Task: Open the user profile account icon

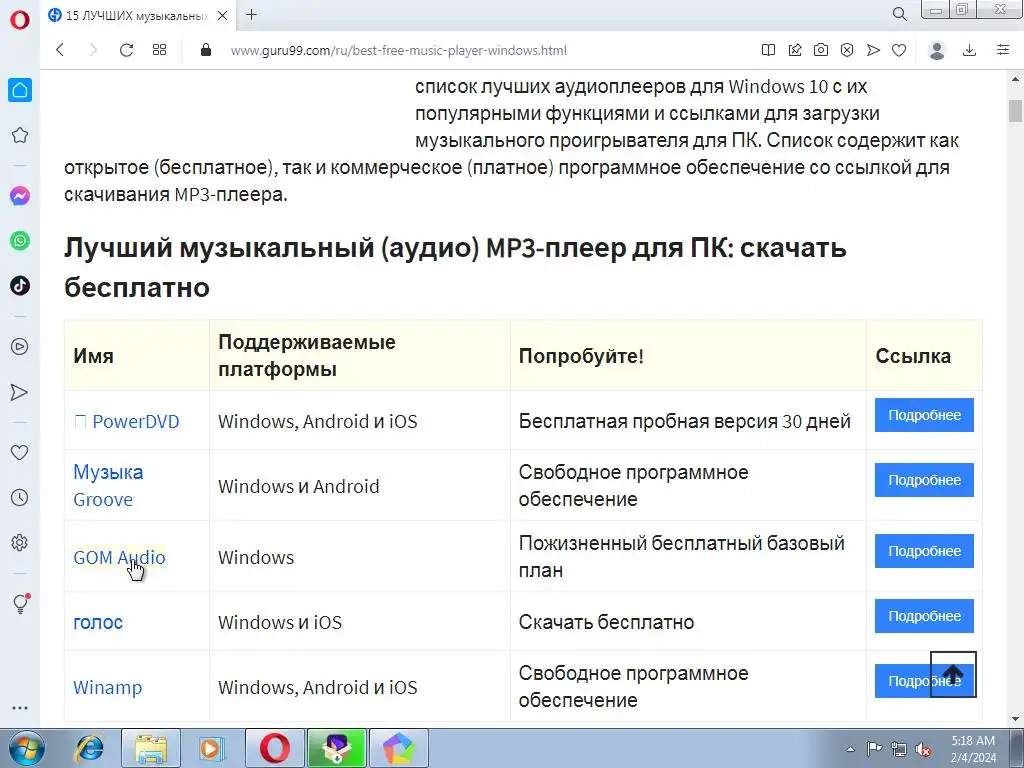Action: tap(937, 50)
